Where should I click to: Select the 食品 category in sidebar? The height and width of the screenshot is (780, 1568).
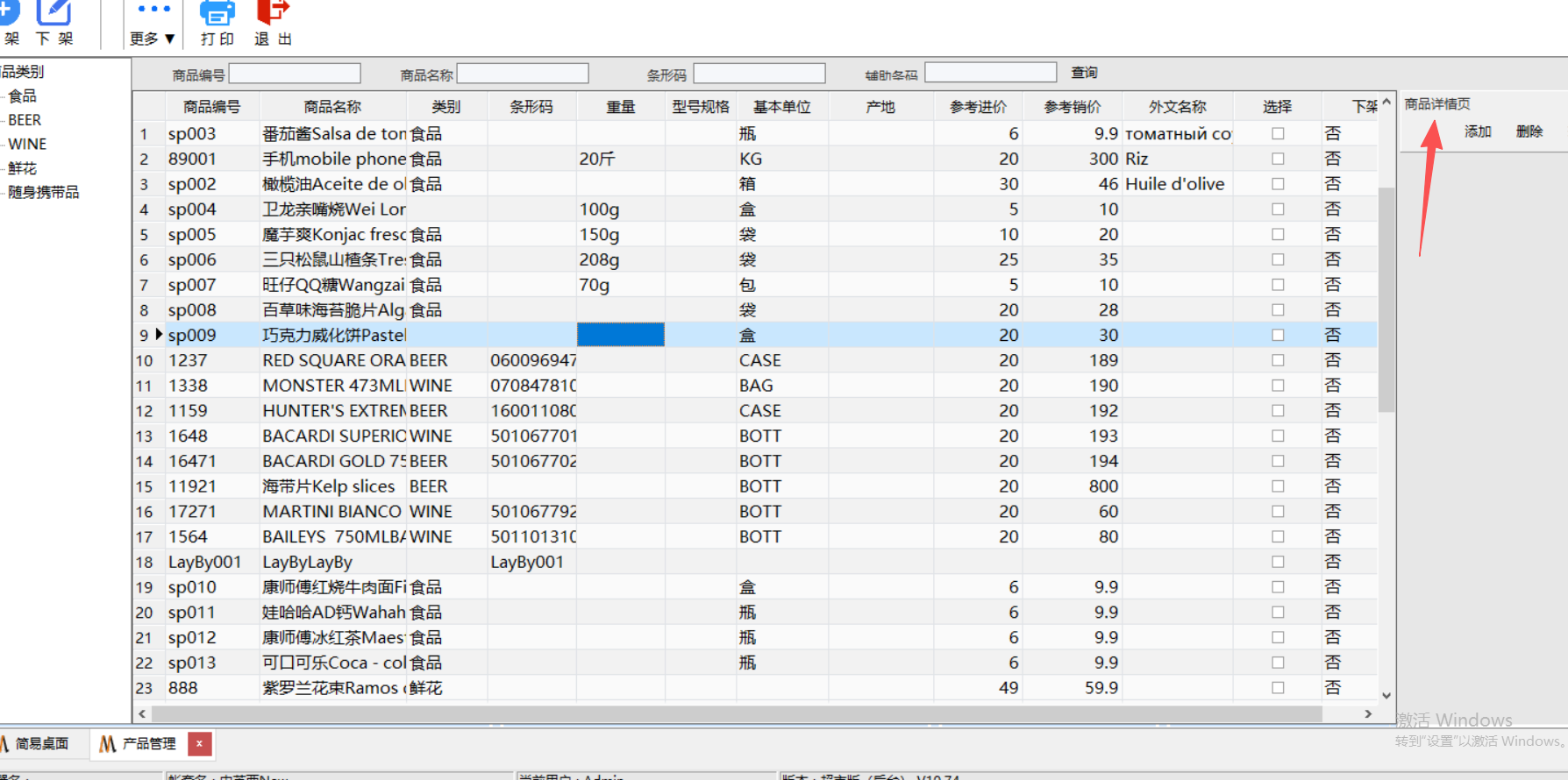[23, 96]
